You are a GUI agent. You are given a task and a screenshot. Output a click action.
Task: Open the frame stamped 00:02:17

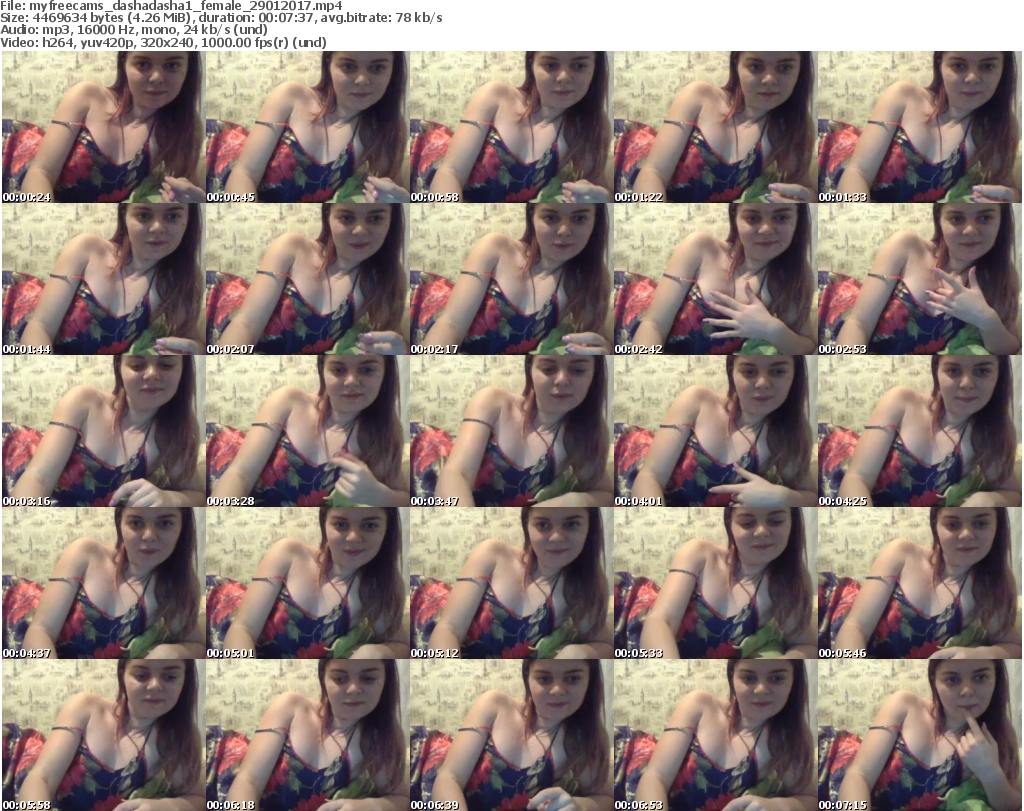point(511,279)
